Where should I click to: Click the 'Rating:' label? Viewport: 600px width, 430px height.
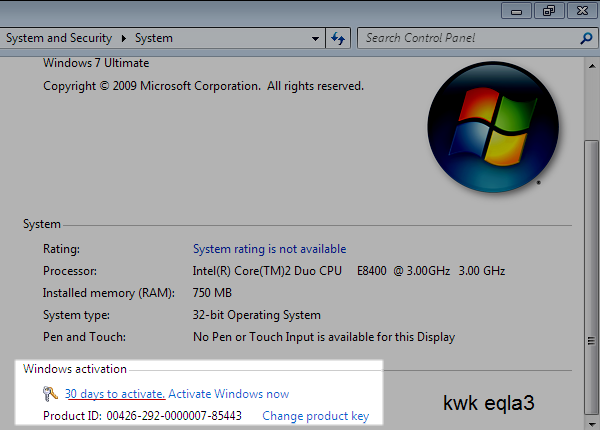61,249
